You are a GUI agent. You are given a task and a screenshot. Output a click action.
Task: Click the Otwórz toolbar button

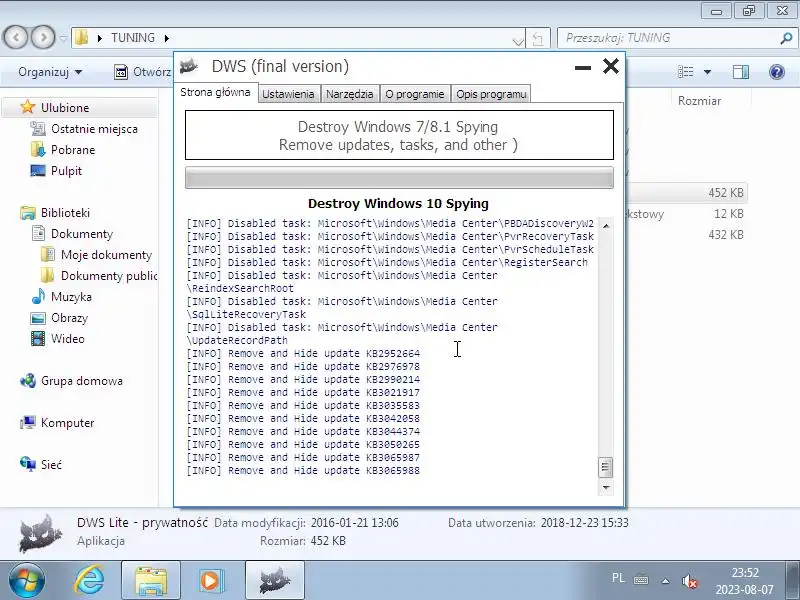point(142,72)
